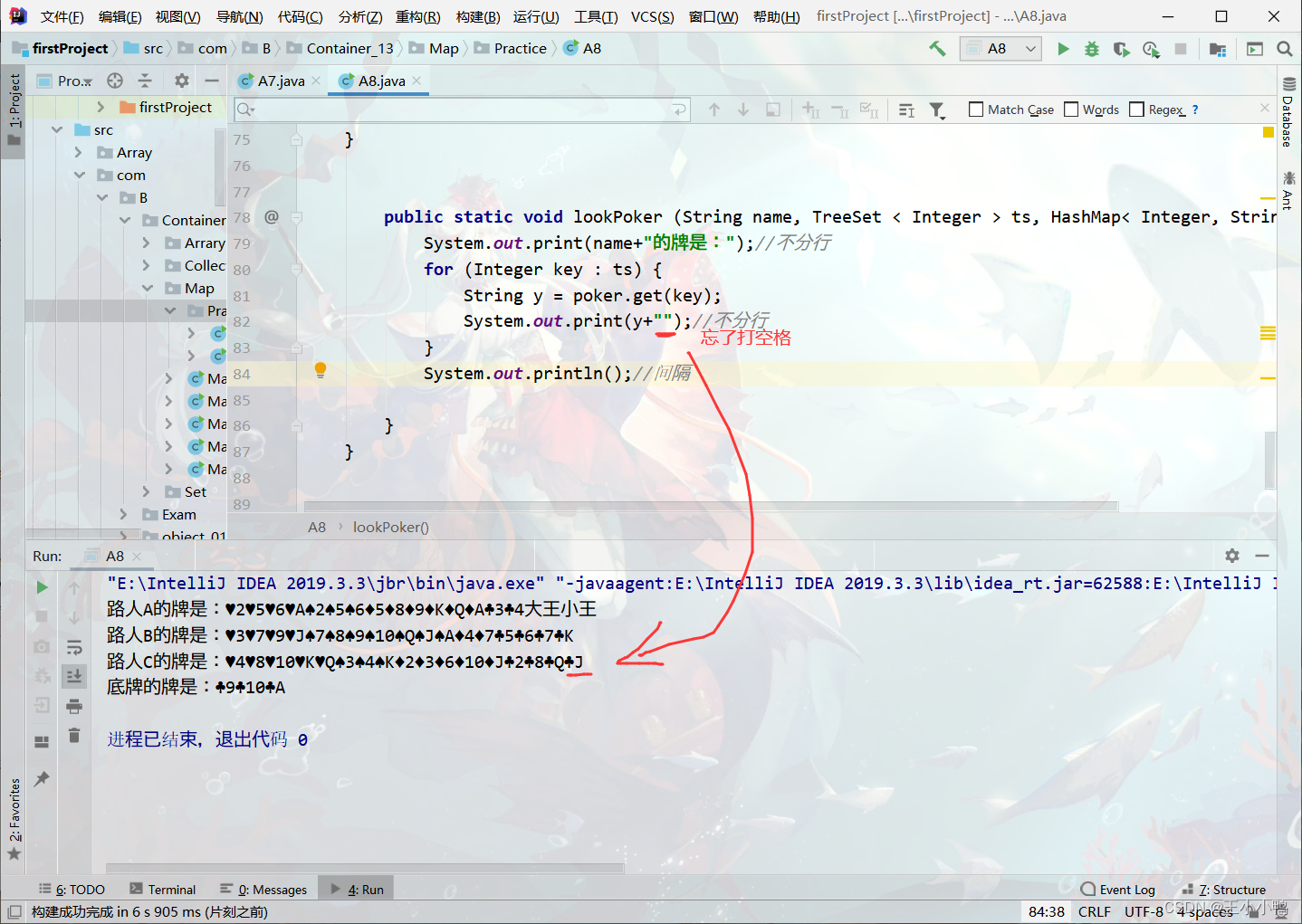Toggle scroll to end in Run console
The image size is (1302, 924).
click(x=74, y=675)
